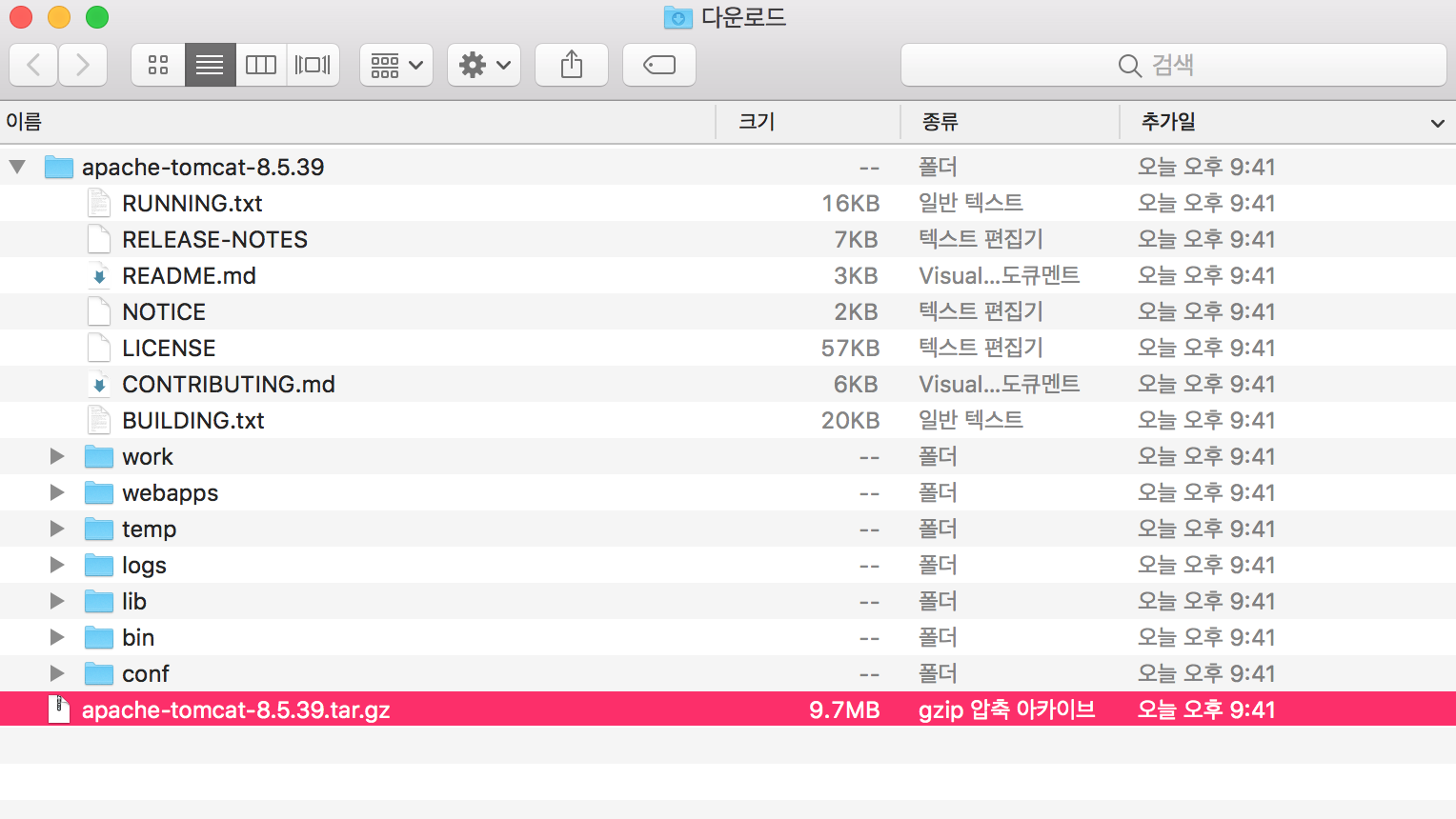Collapse the apache-tomcat-8.5.39 folder triangle
This screenshot has height=819, width=1456.
pos(17,167)
